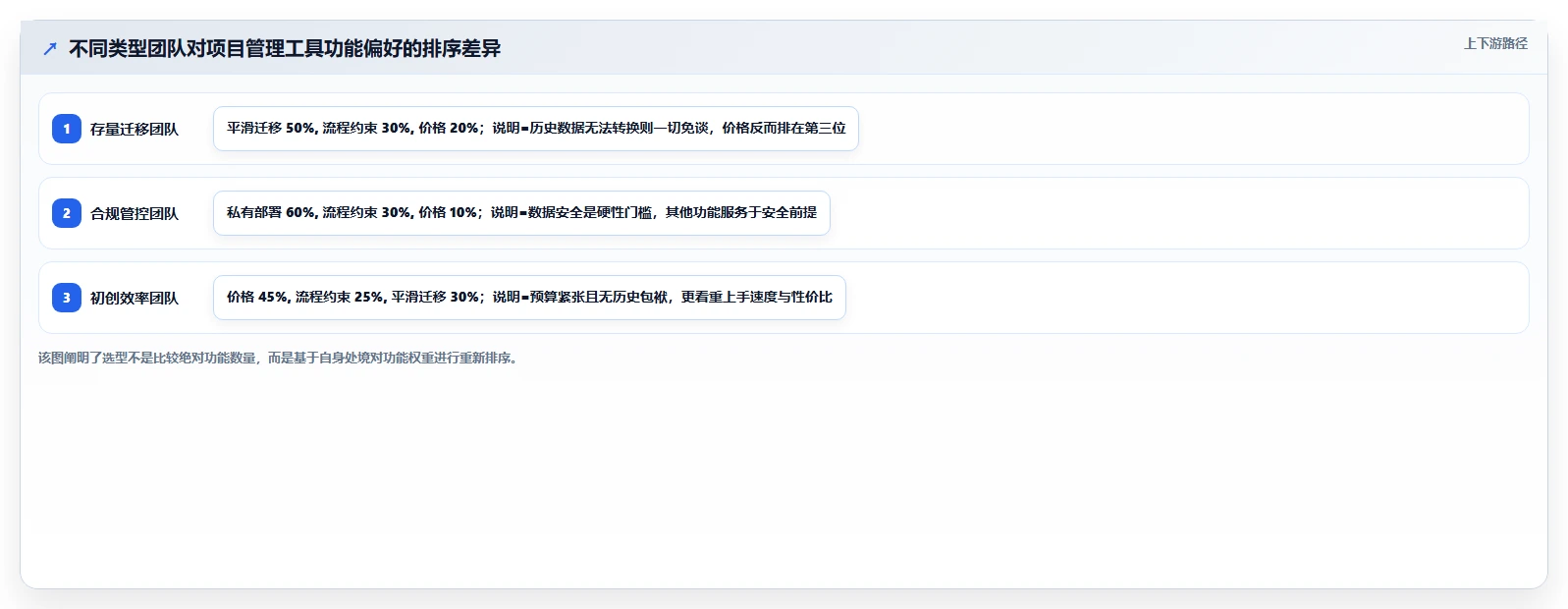Screen dimensions: 1568x609
Task: Select the number 2 badge for 合规管控团队
Action: coord(67,213)
